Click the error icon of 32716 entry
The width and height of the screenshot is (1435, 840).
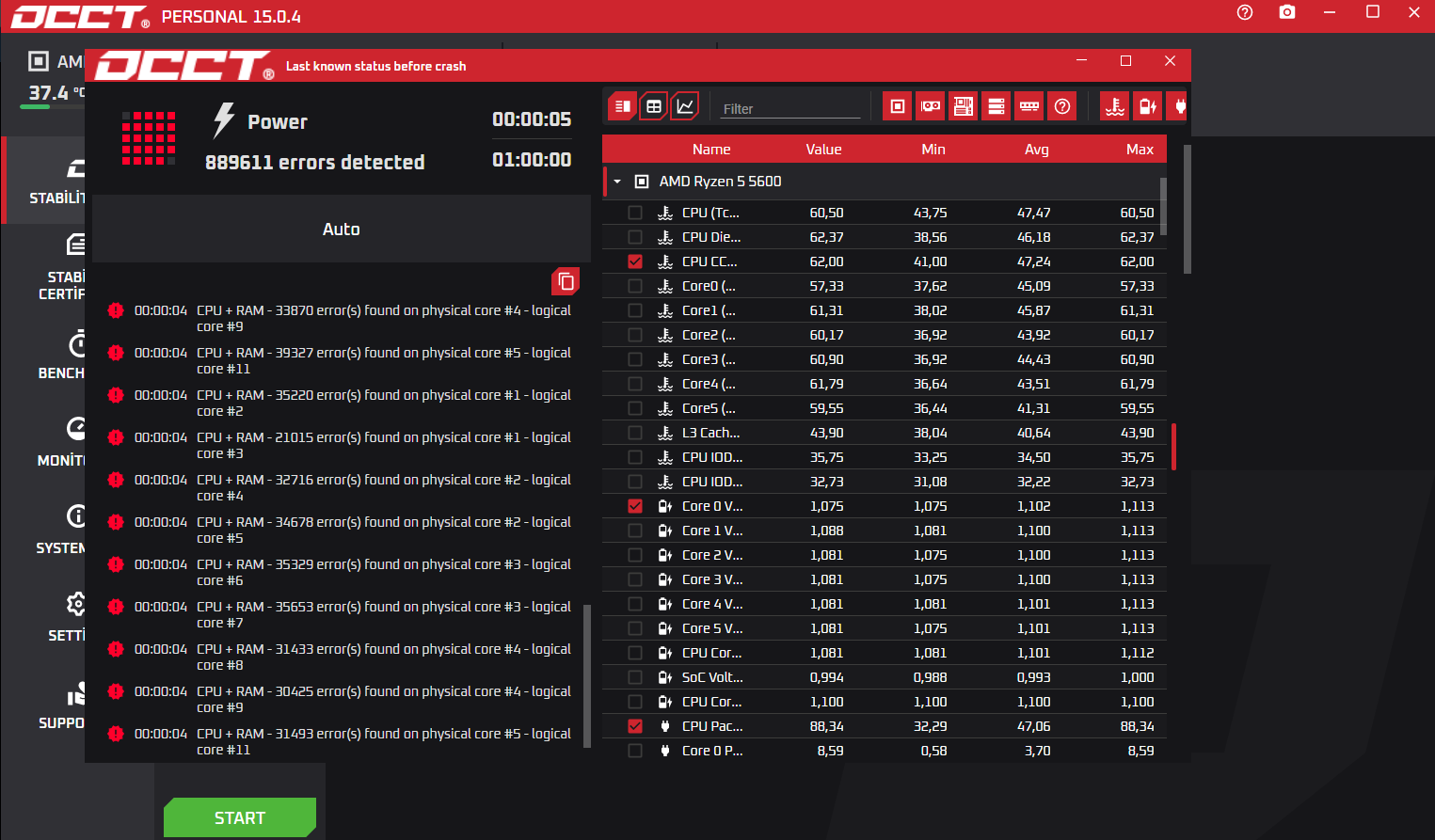click(x=116, y=480)
